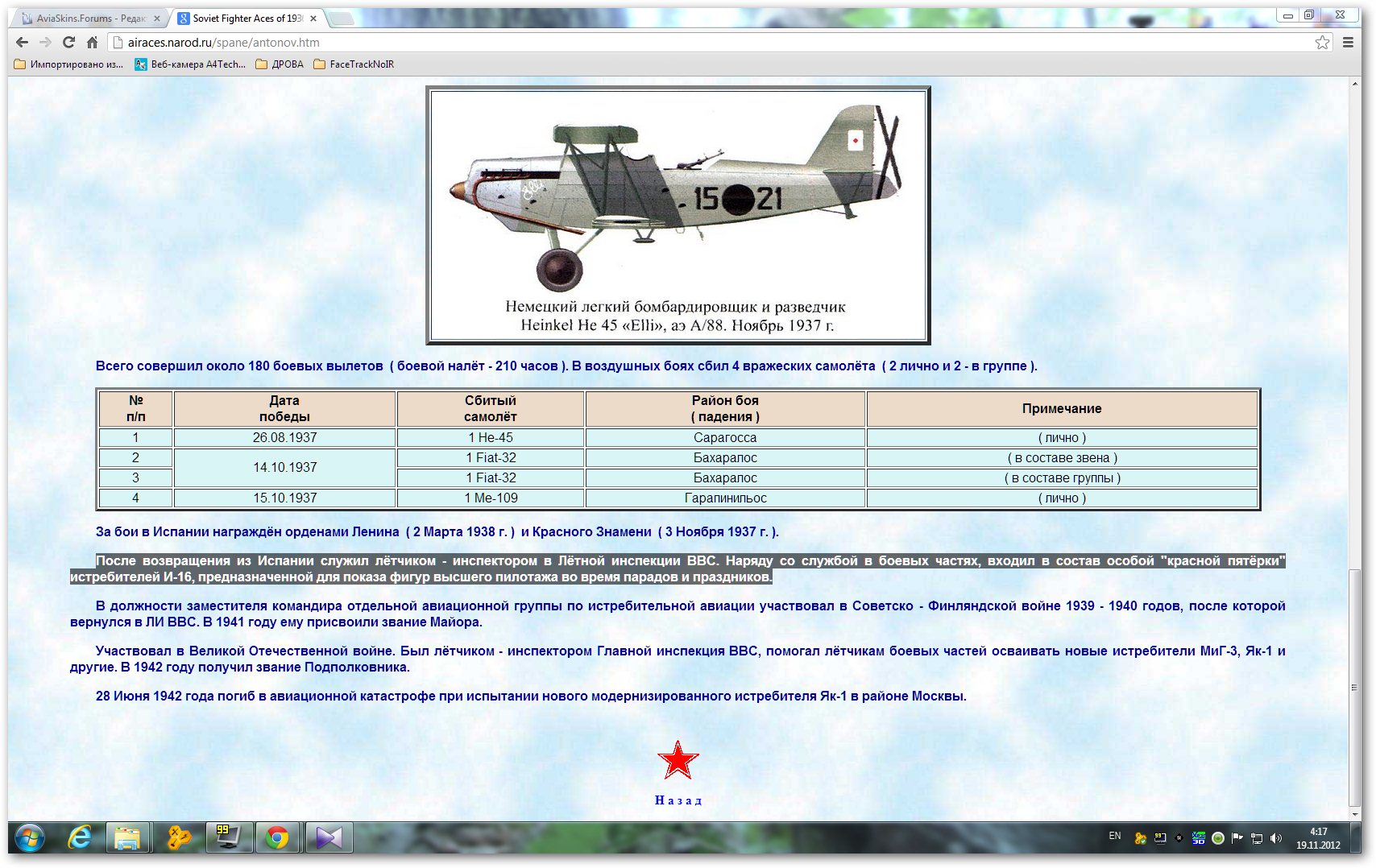This screenshot has width=1376, height=868.
Task: Open Windows Explorer from the taskbar
Action: click(127, 838)
